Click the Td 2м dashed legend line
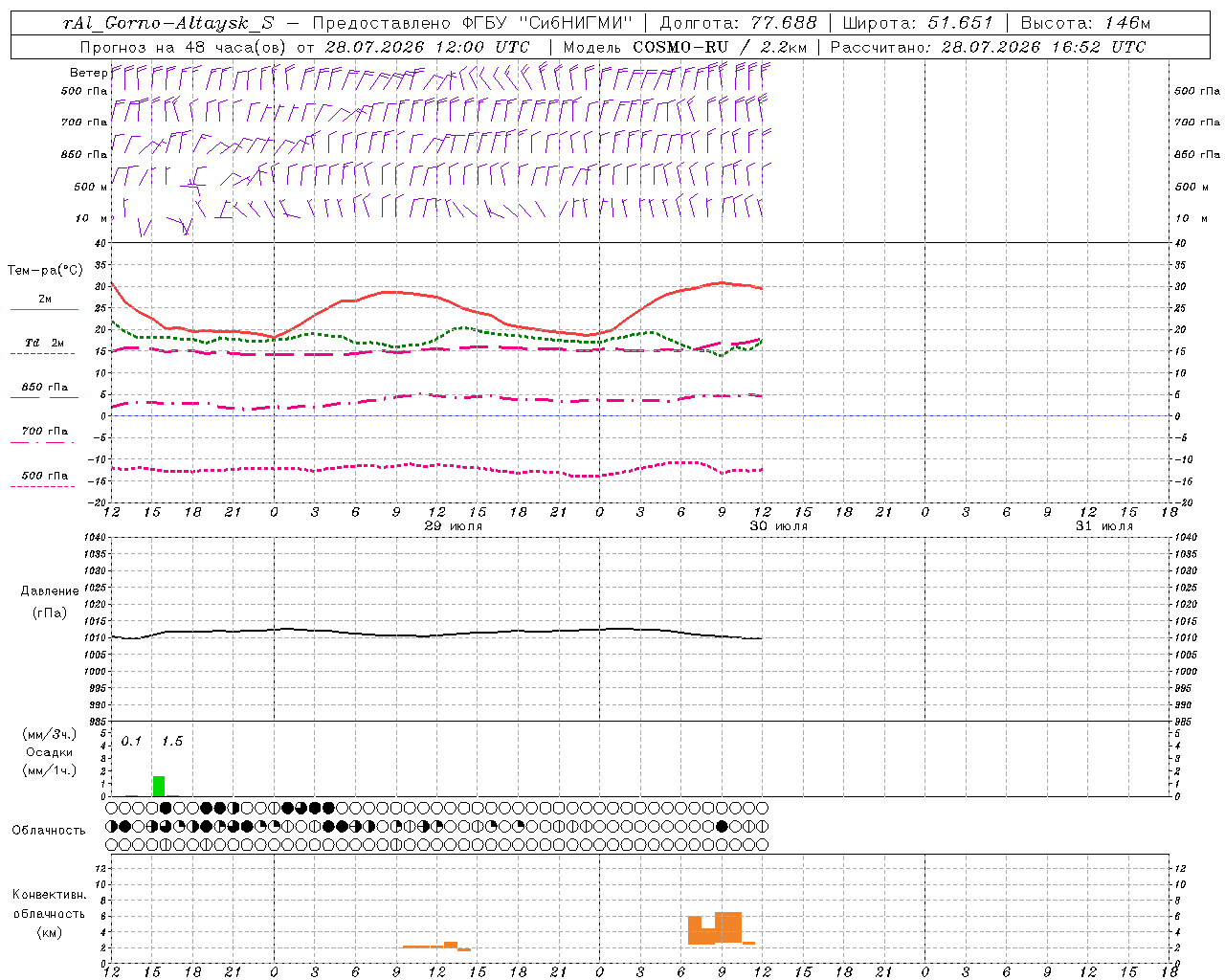This screenshot has height=980, width=1225. coord(42,353)
